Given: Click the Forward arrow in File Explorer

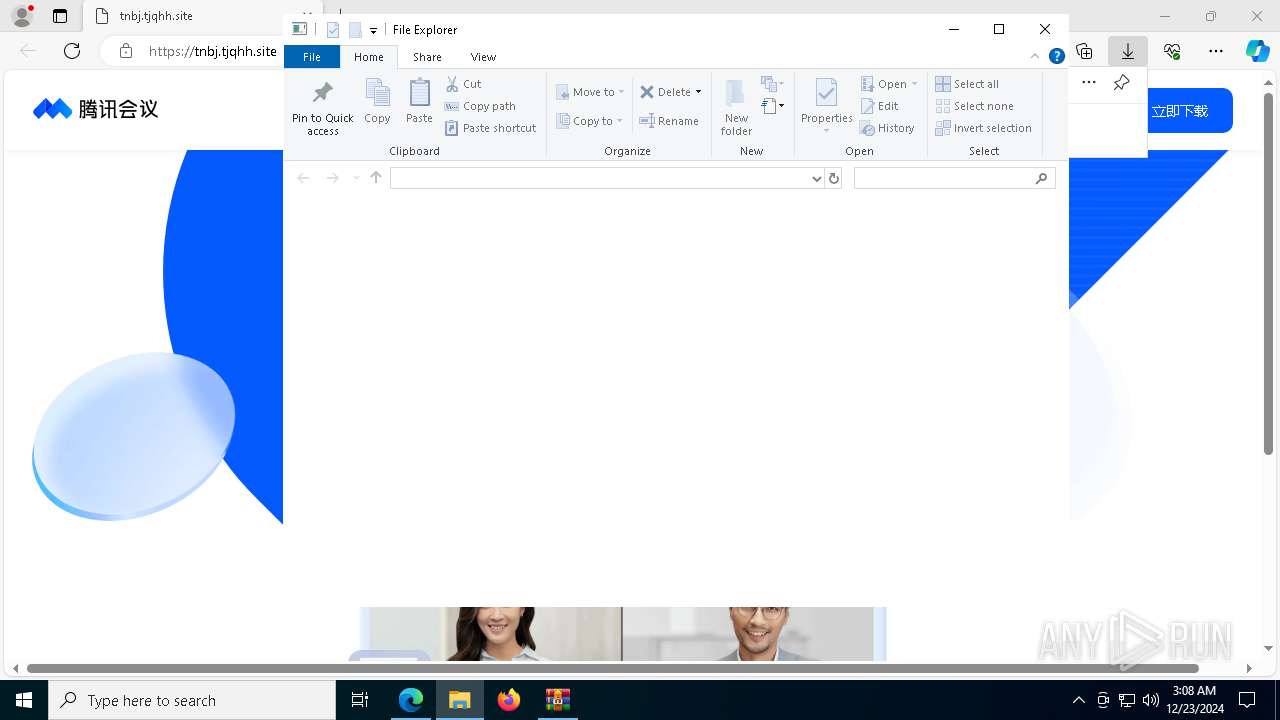Looking at the screenshot, I should point(332,178).
